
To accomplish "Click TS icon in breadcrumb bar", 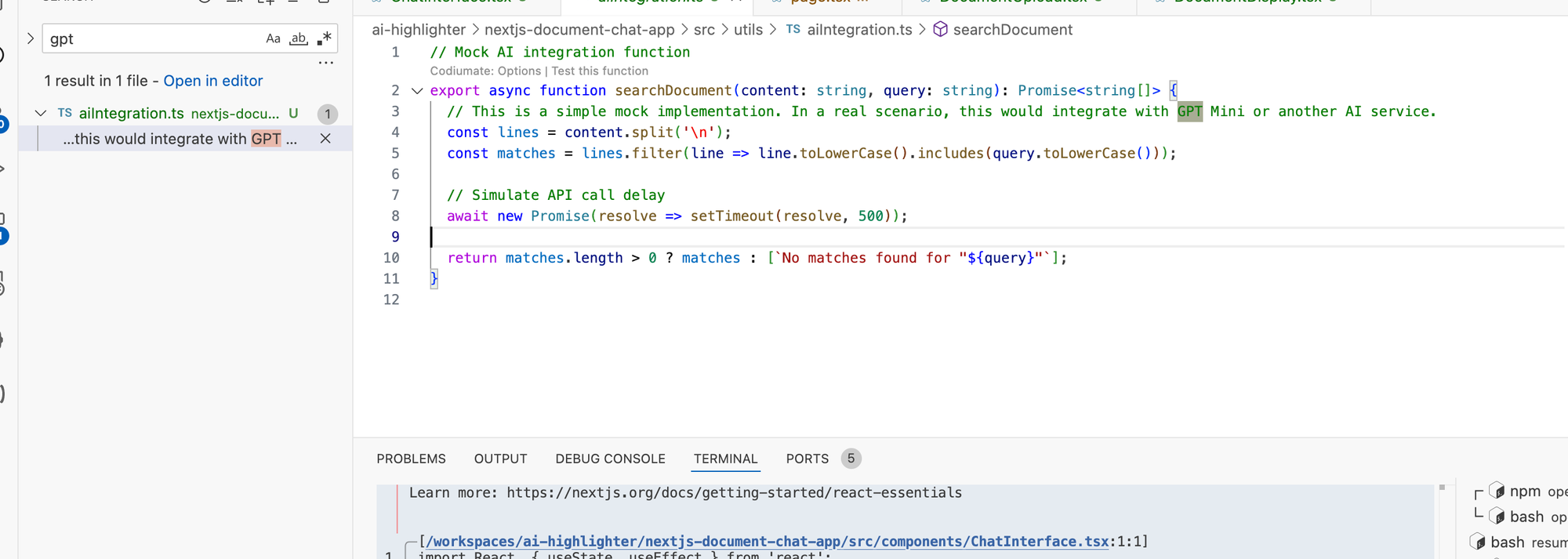I will point(793,30).
